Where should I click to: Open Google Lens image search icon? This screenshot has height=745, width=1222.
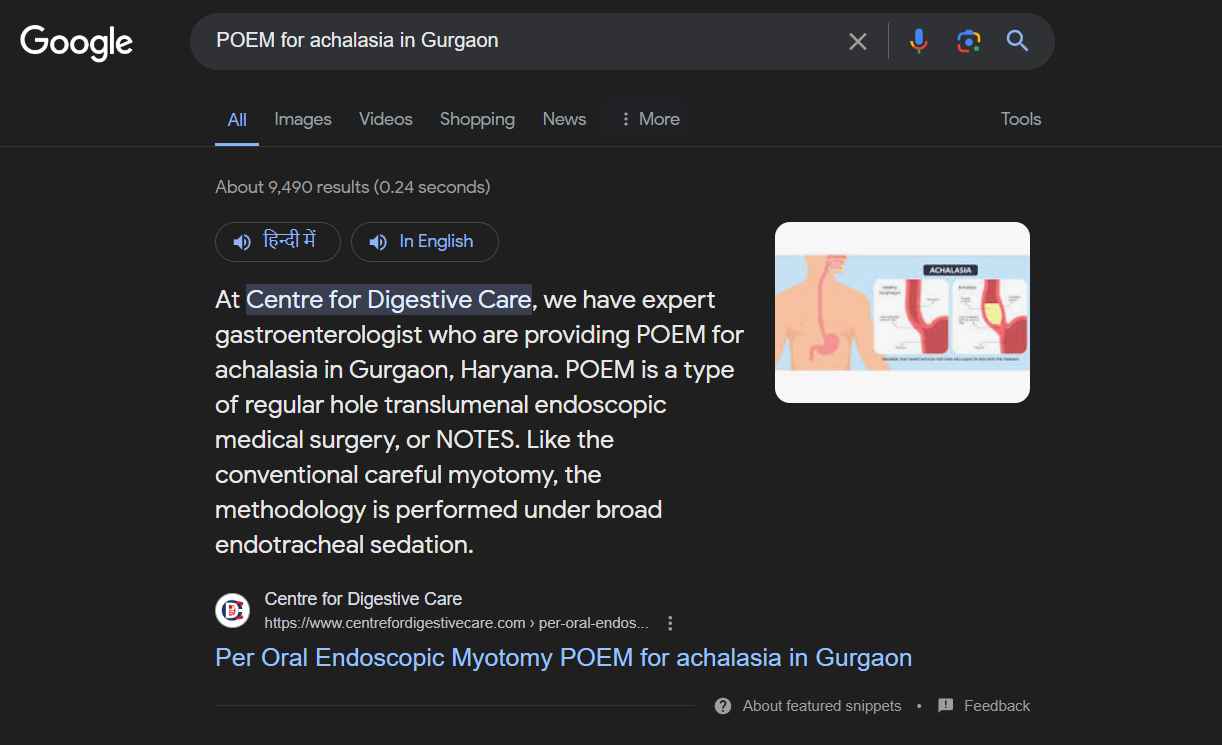968,41
